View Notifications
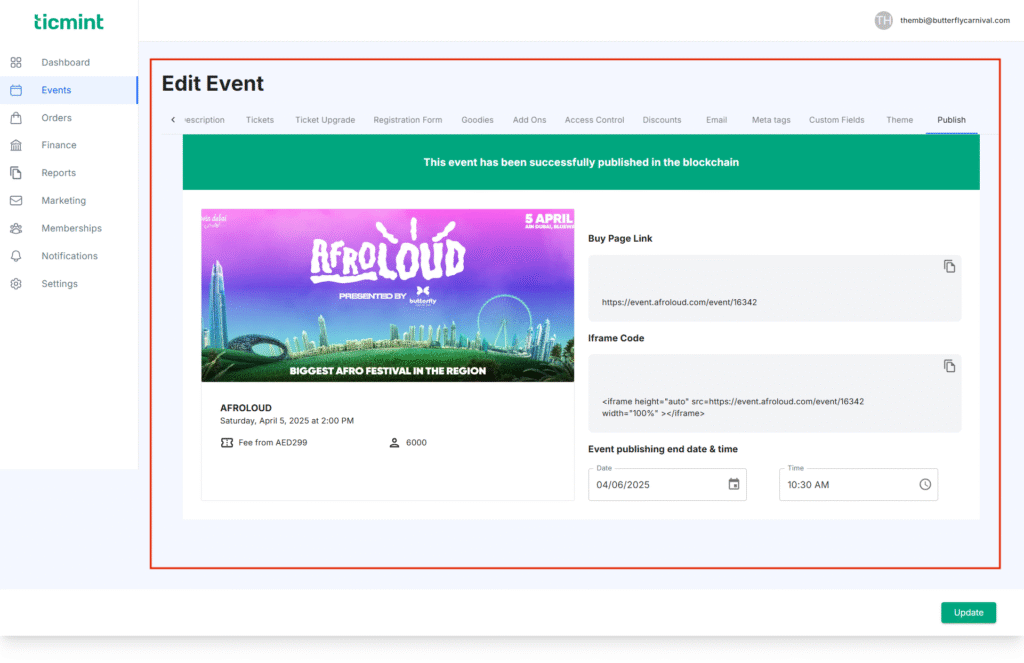Viewport: 1024px width, 663px height. click(x=69, y=256)
